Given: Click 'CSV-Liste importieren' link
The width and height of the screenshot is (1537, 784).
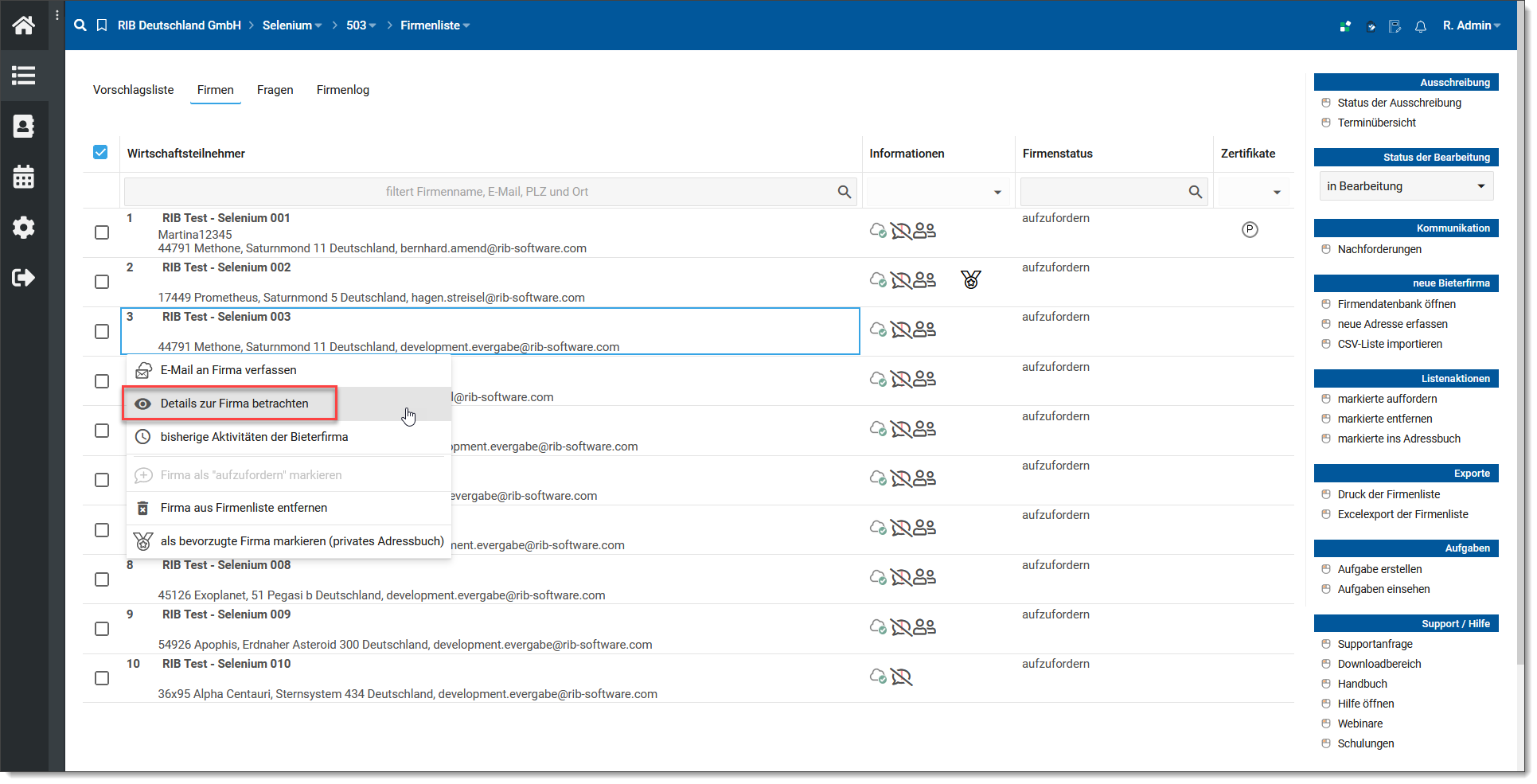Looking at the screenshot, I should pos(1390,344).
